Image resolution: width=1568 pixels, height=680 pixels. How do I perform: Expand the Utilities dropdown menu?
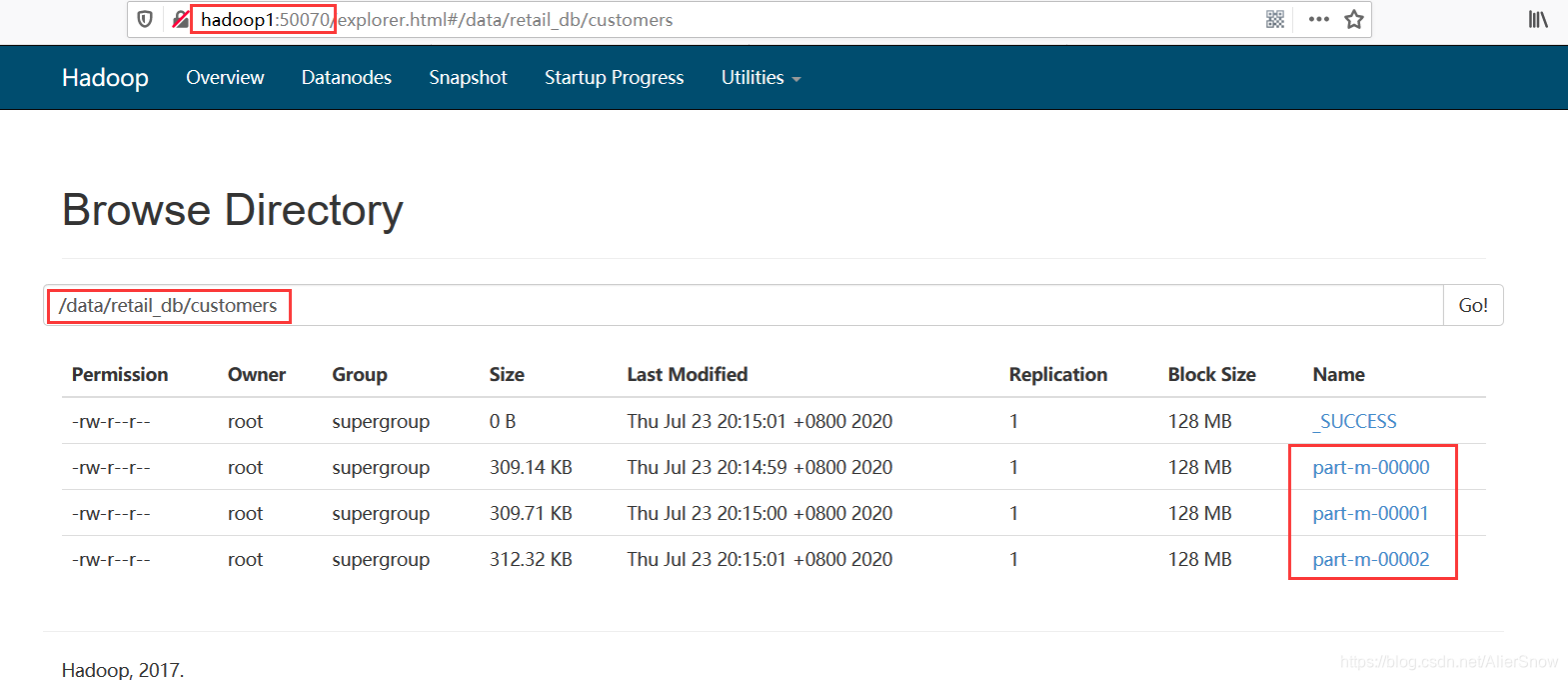[762, 77]
